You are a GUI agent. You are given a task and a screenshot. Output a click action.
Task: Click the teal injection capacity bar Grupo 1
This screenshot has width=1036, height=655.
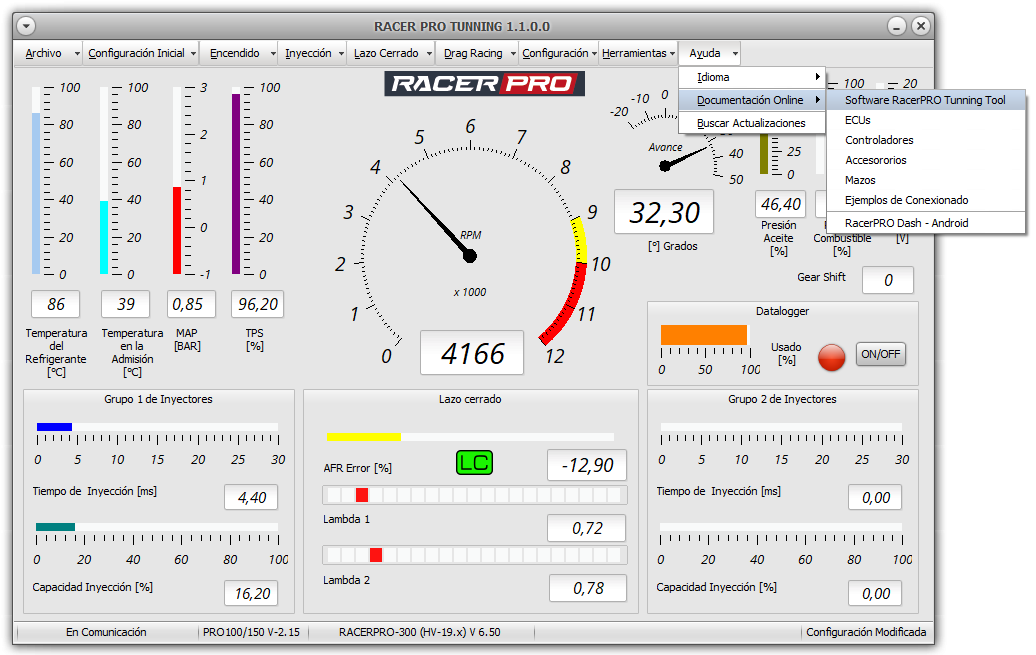pos(56,527)
